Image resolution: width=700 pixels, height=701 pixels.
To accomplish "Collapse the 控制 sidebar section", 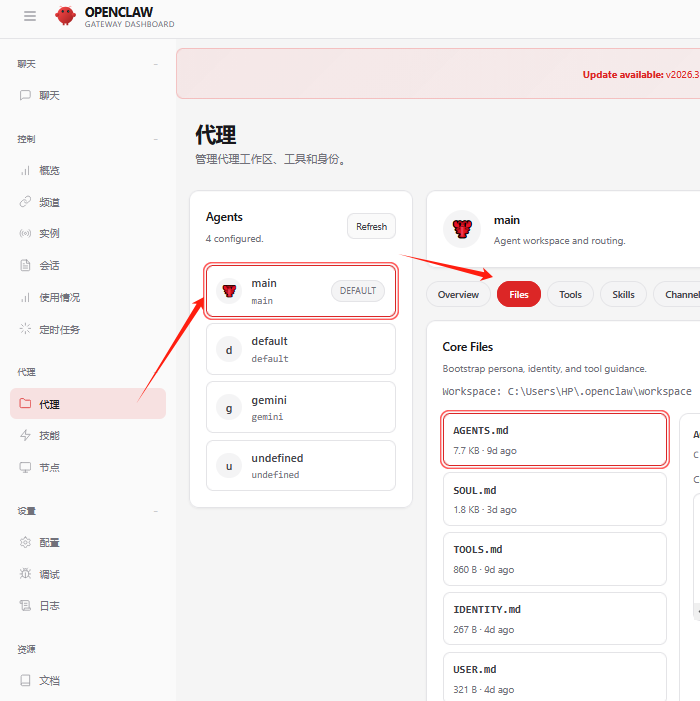I will 155,139.
